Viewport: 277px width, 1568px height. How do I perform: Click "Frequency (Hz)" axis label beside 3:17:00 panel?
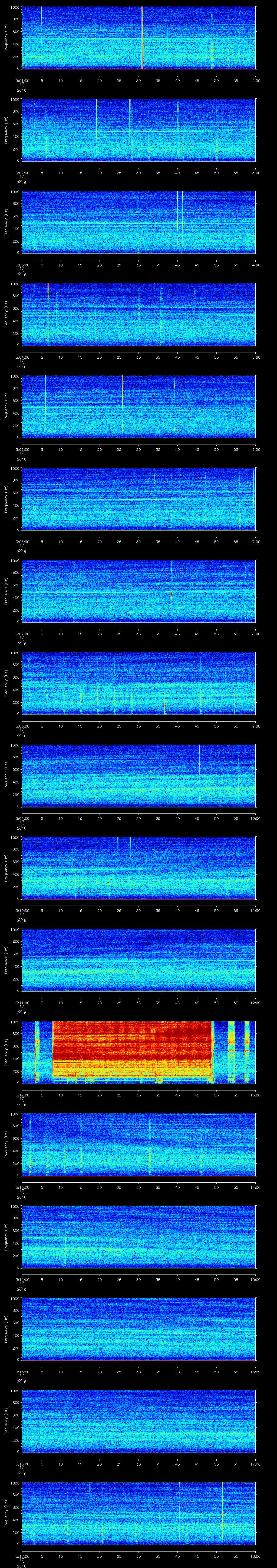point(6,1513)
